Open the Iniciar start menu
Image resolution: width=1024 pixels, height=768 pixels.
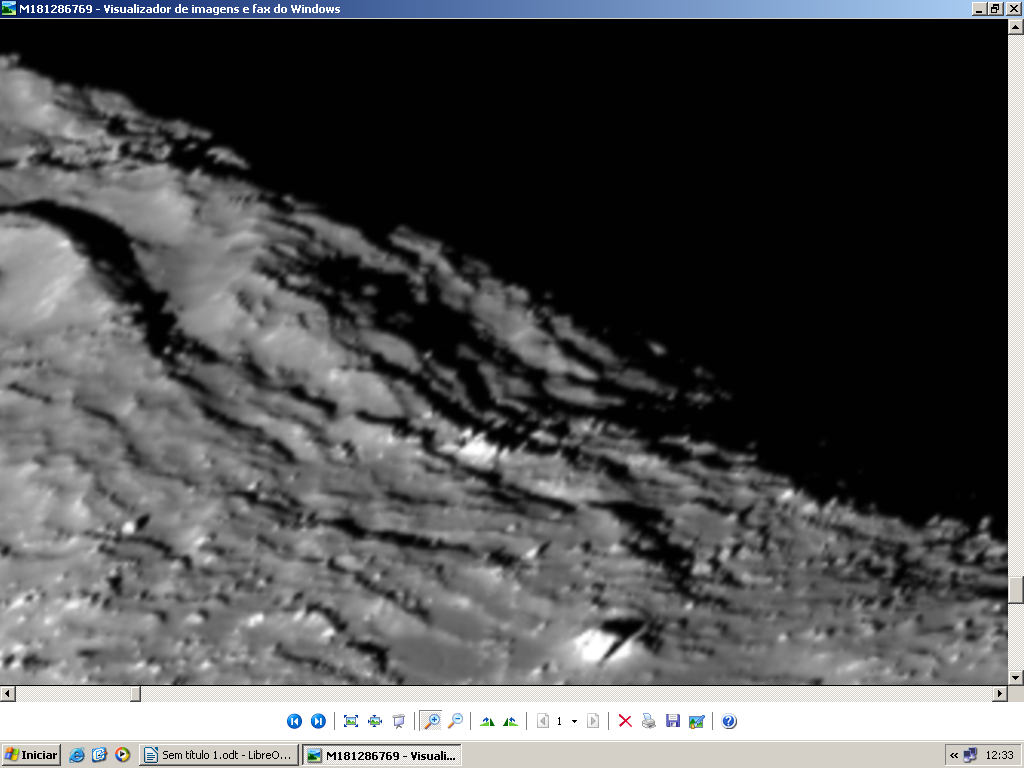click(x=31, y=755)
